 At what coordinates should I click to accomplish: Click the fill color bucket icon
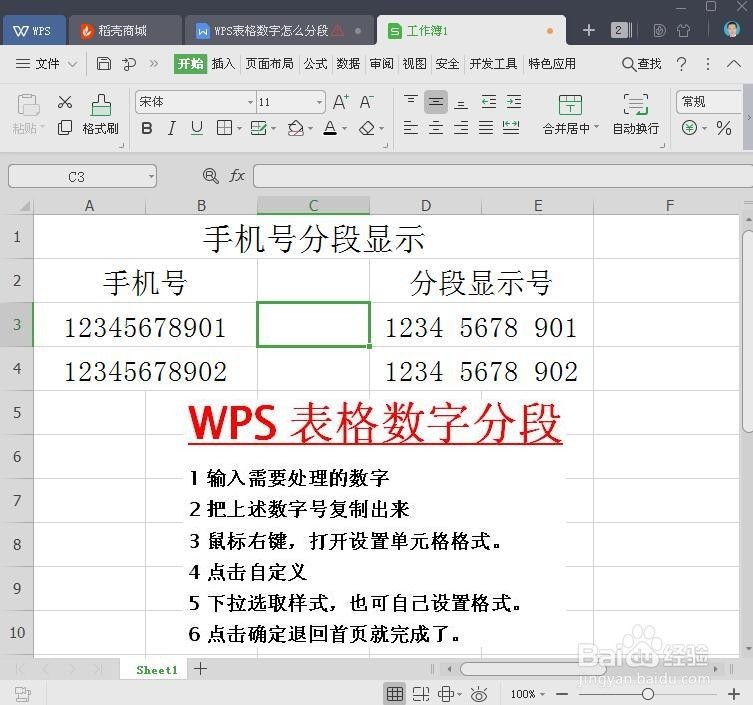tap(295, 128)
